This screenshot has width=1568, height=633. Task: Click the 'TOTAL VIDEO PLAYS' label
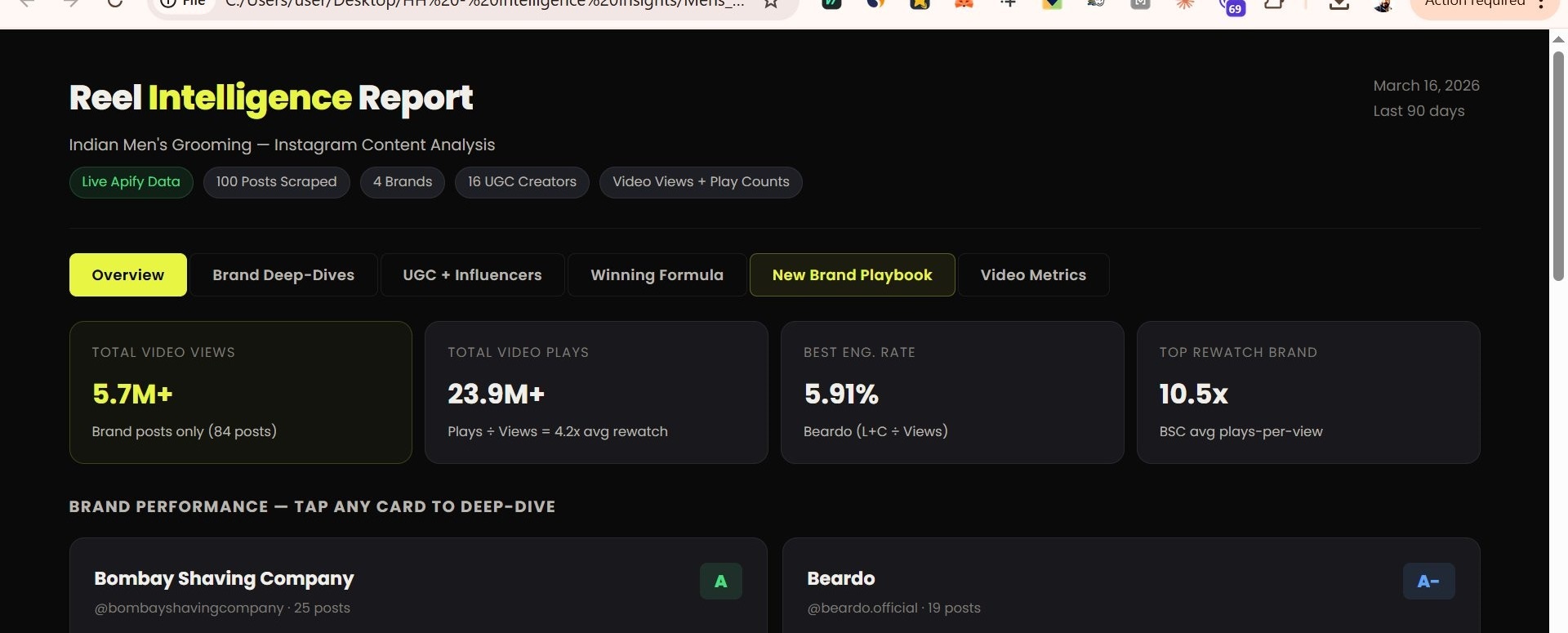[x=518, y=352]
